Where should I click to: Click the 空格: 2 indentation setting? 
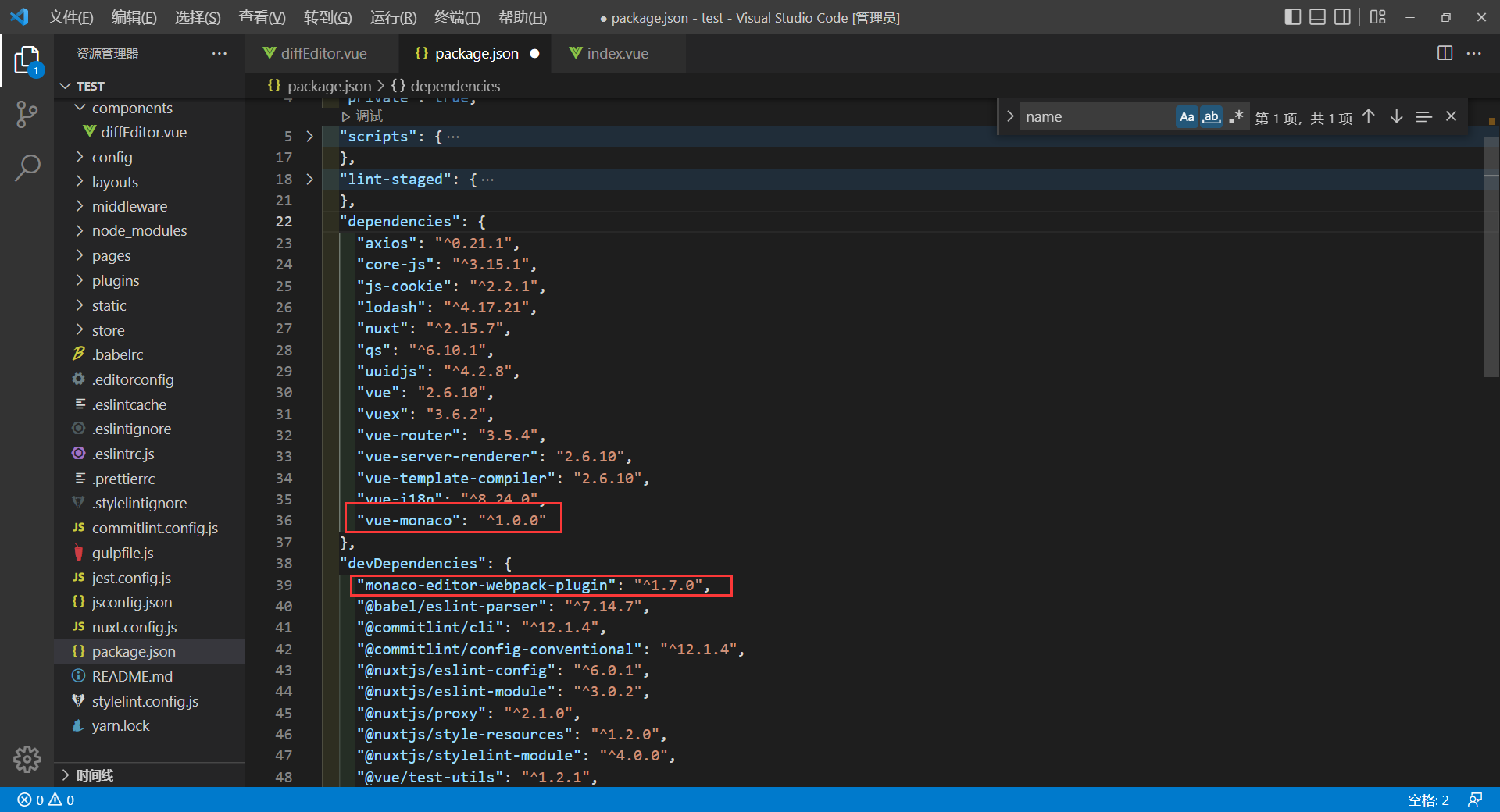click(x=1428, y=800)
